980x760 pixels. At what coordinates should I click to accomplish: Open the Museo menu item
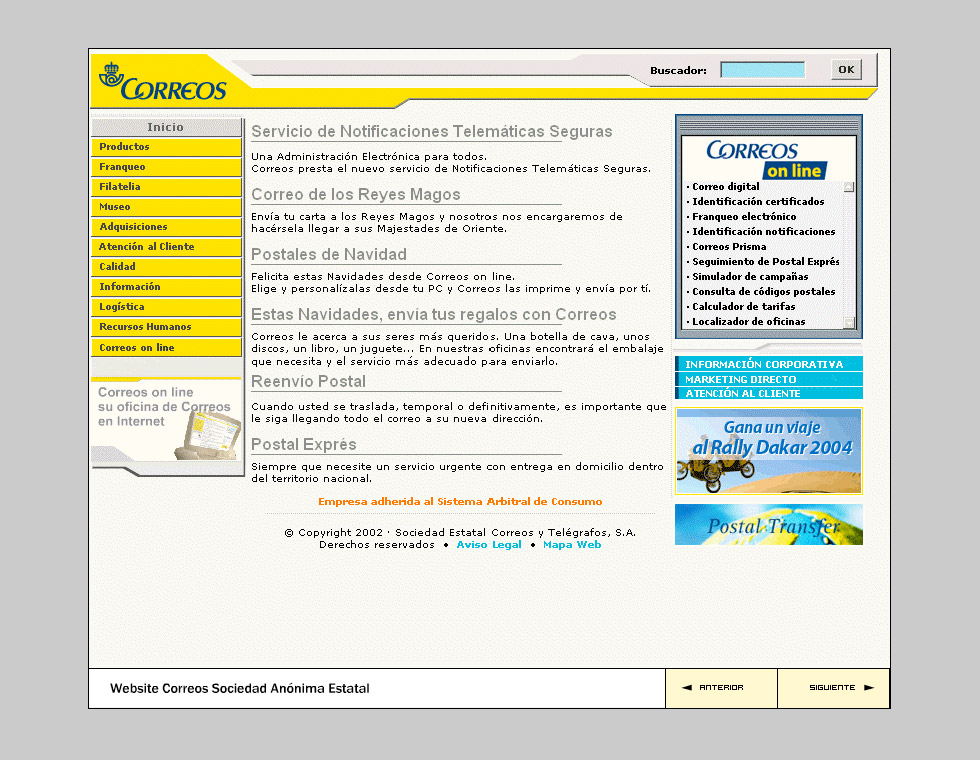point(166,207)
